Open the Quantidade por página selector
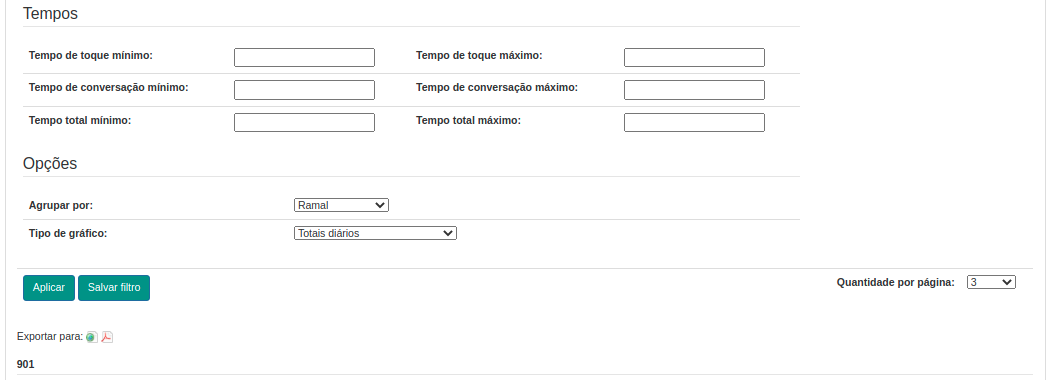This screenshot has width=1053, height=380. click(x=991, y=283)
